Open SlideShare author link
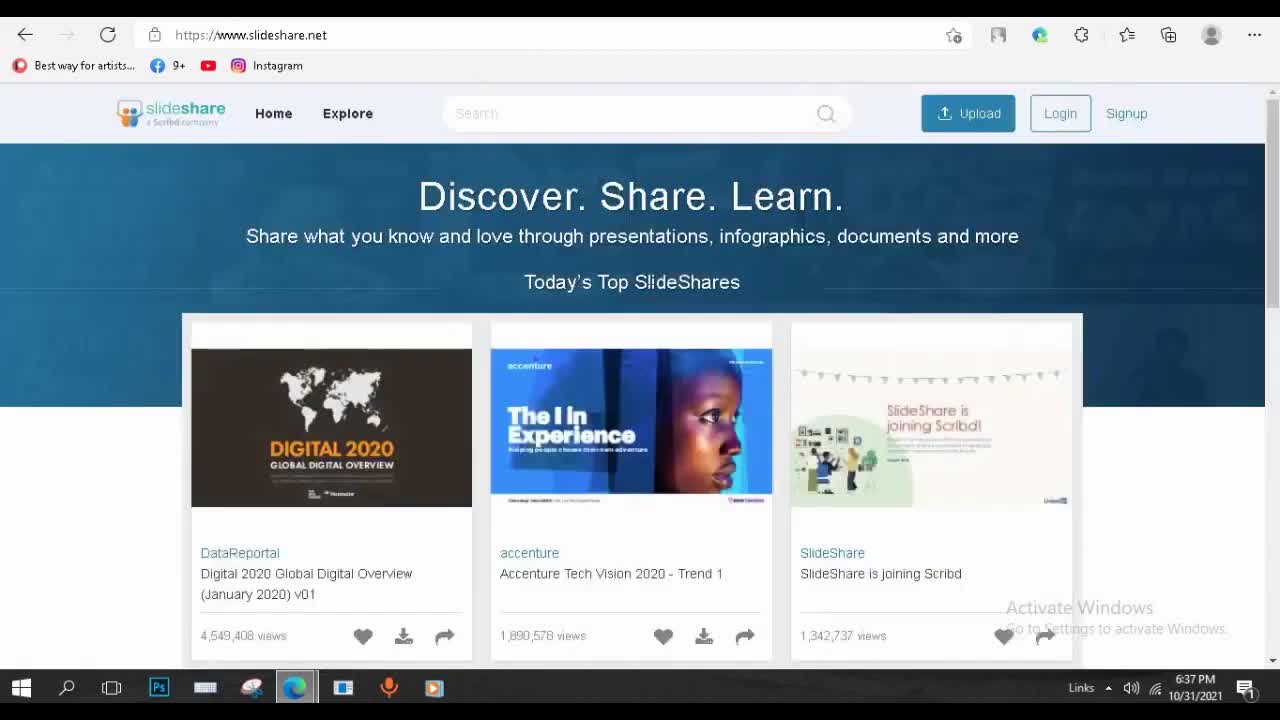This screenshot has height=720, width=1280. coord(832,552)
